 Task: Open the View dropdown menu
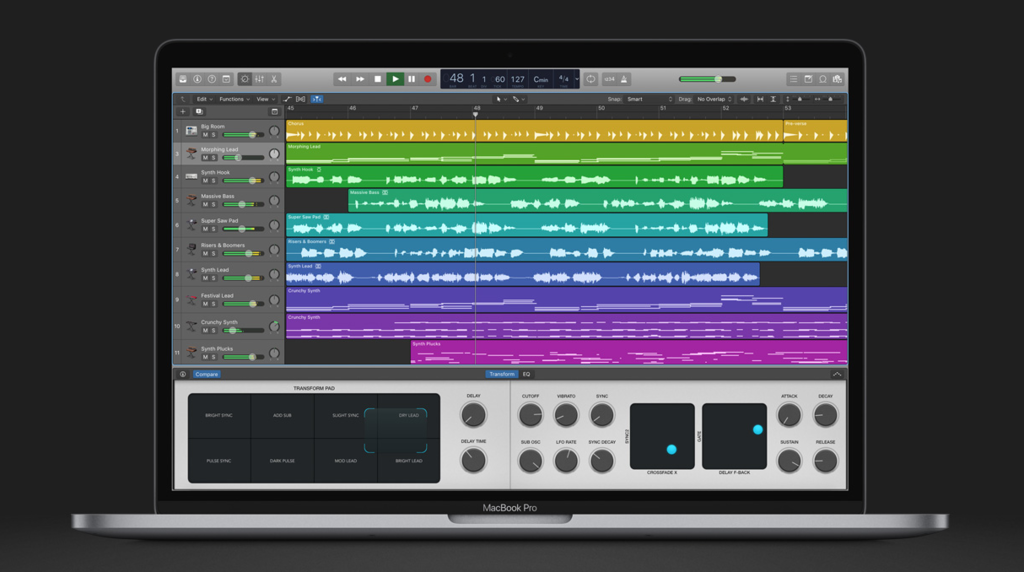265,99
